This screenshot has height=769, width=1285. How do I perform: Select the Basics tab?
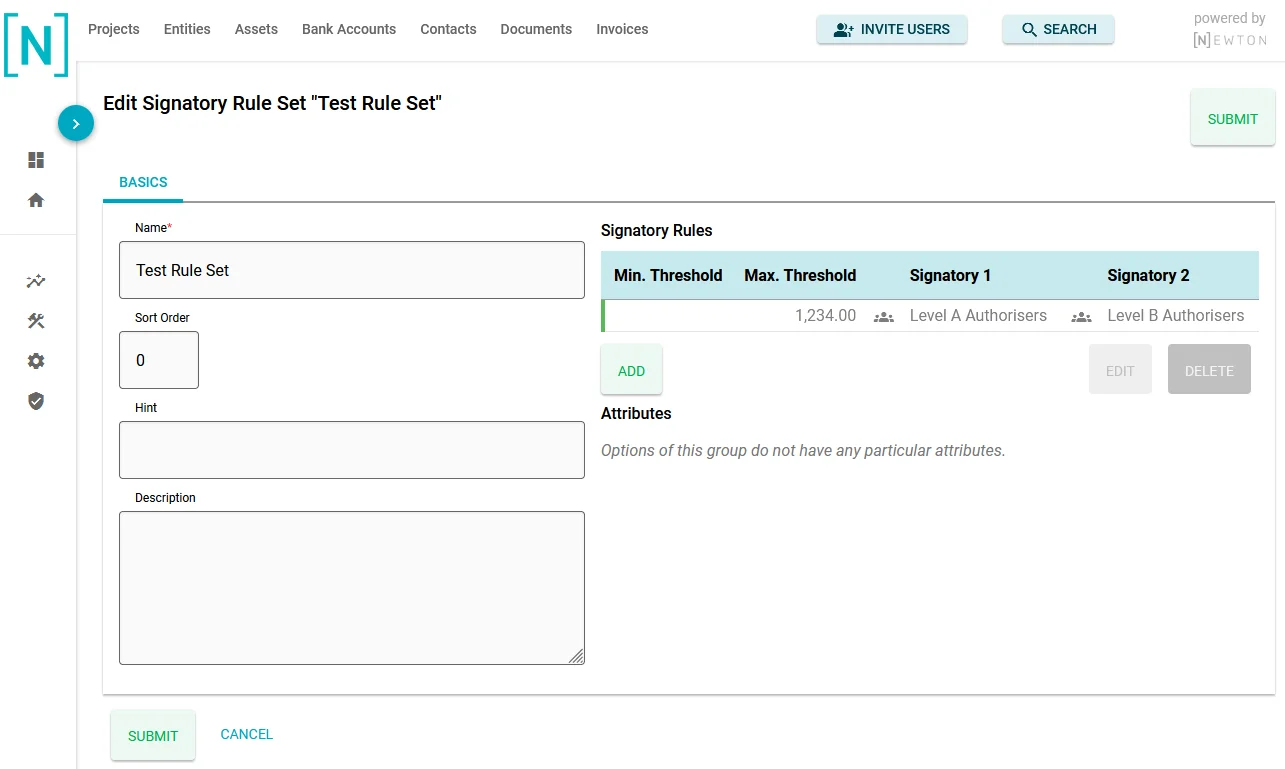(143, 183)
